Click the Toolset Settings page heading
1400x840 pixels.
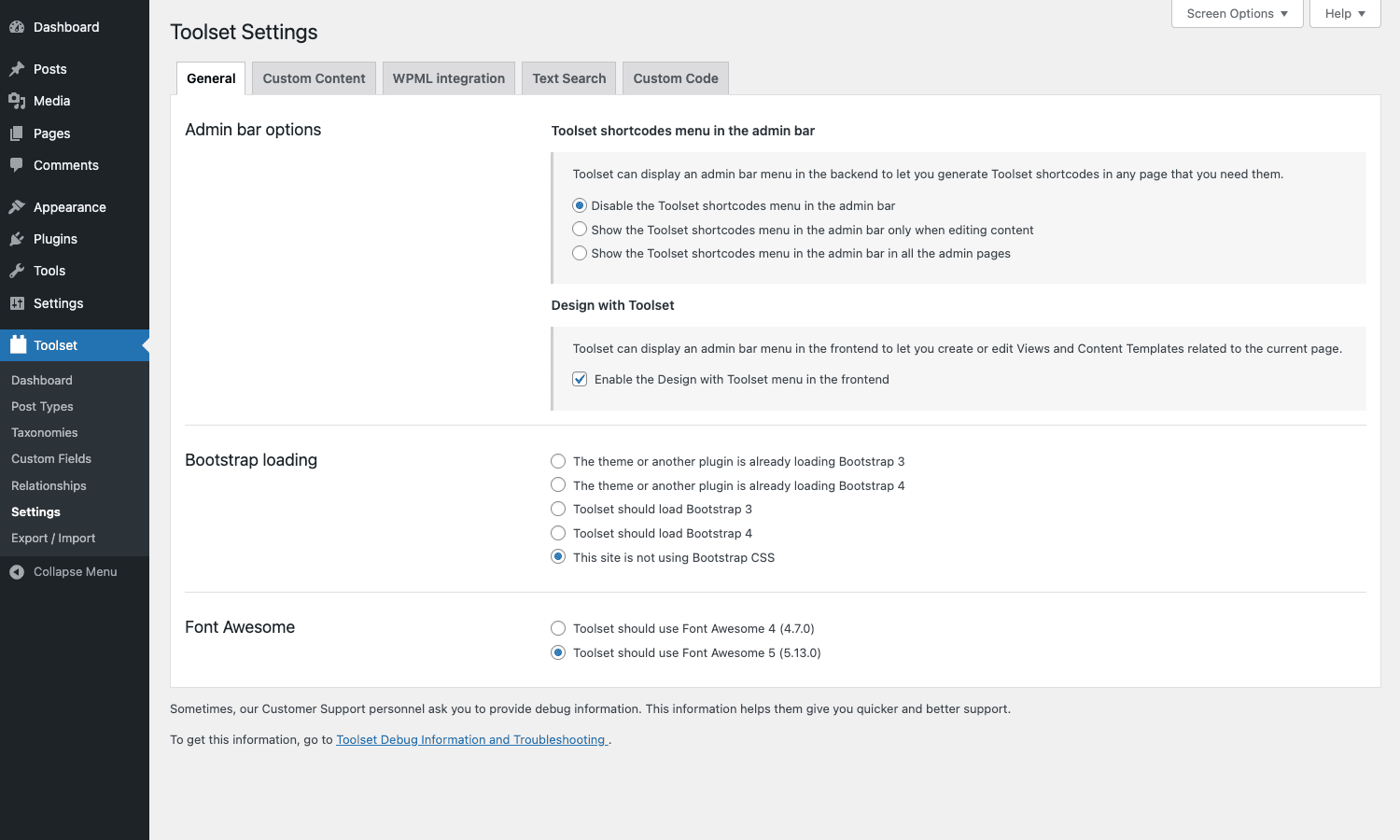[244, 32]
